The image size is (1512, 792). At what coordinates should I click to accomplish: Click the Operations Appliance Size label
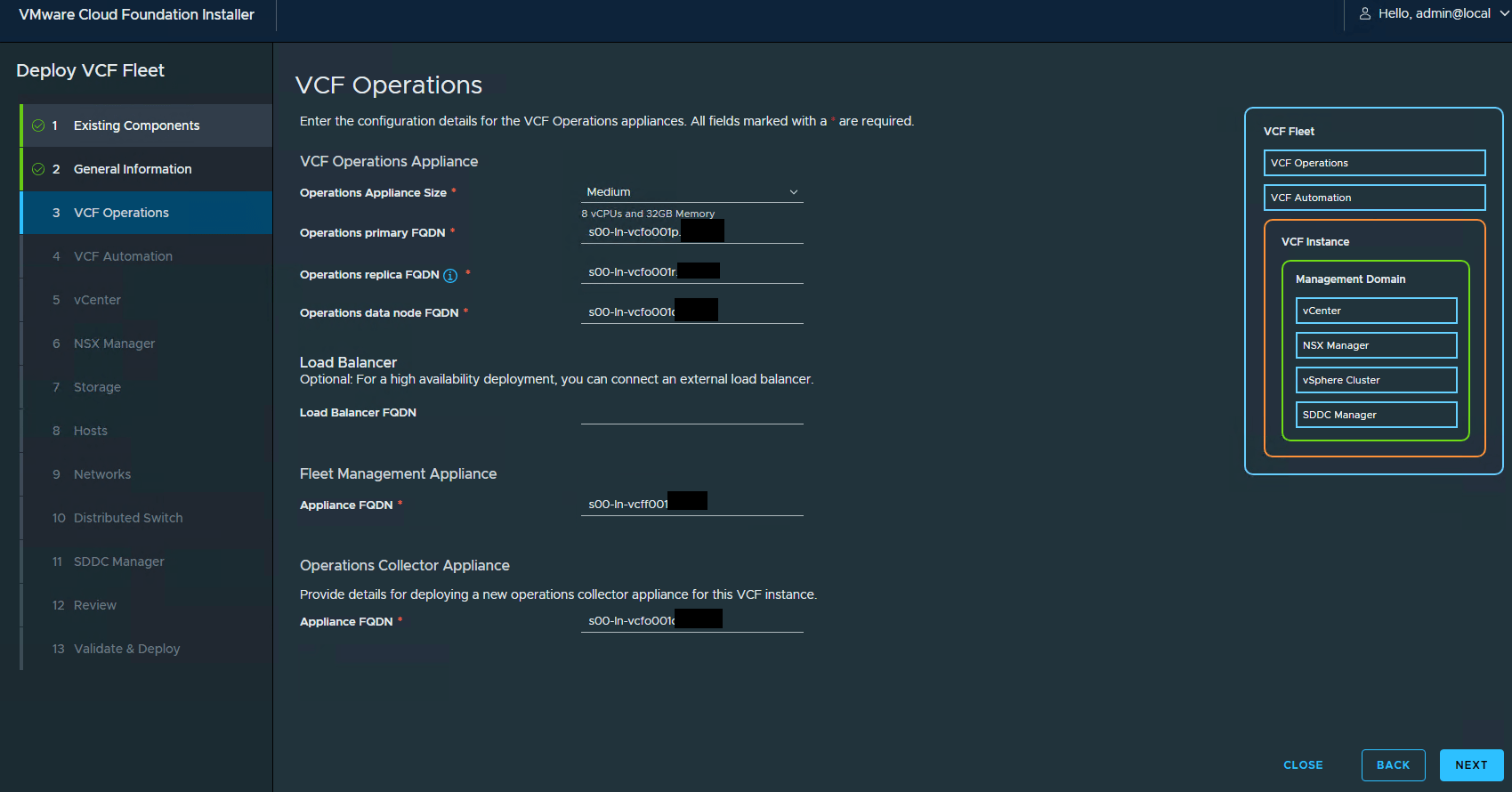coord(373,193)
